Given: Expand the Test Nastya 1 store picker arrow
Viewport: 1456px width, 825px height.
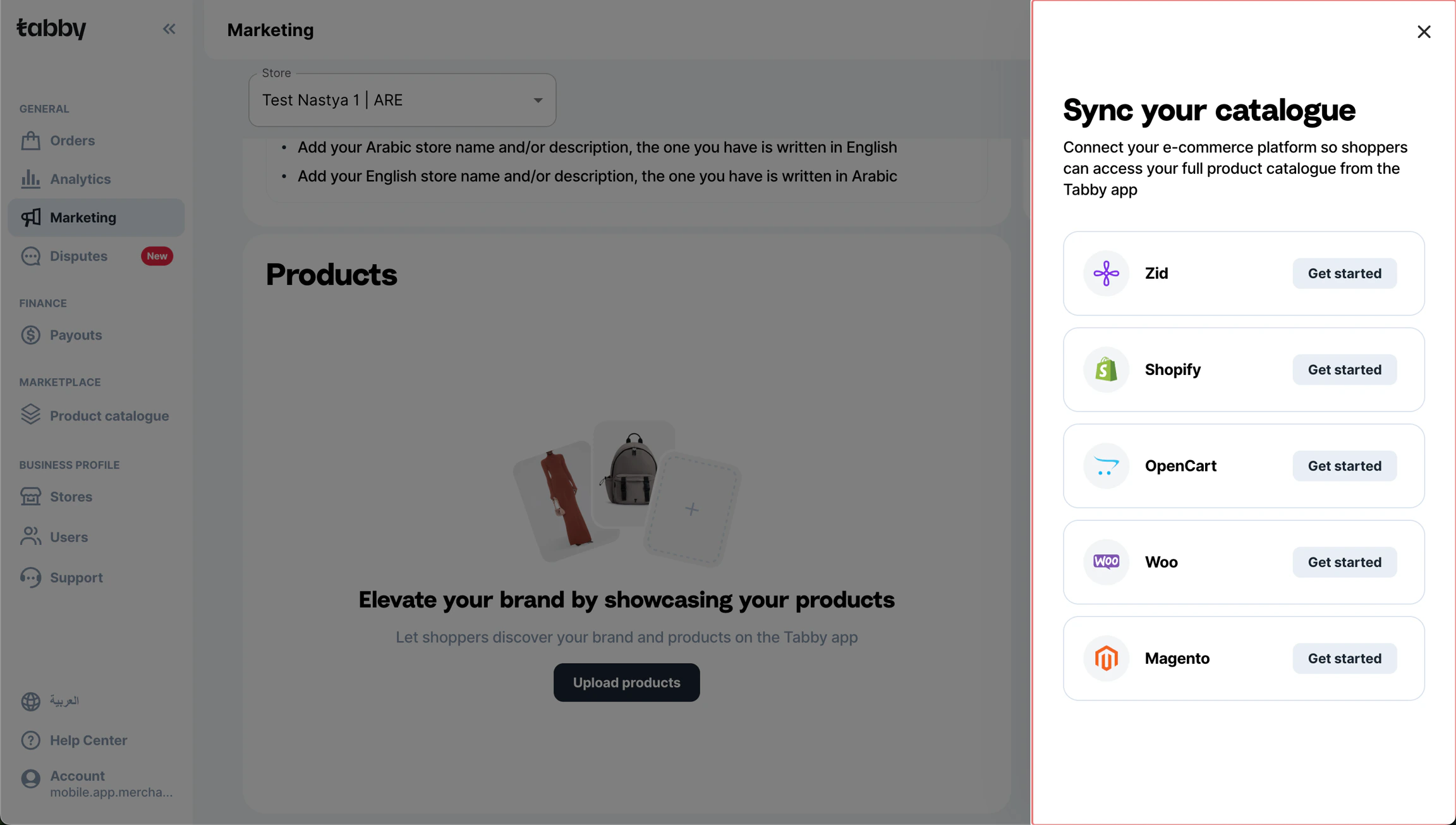Looking at the screenshot, I should [x=538, y=100].
